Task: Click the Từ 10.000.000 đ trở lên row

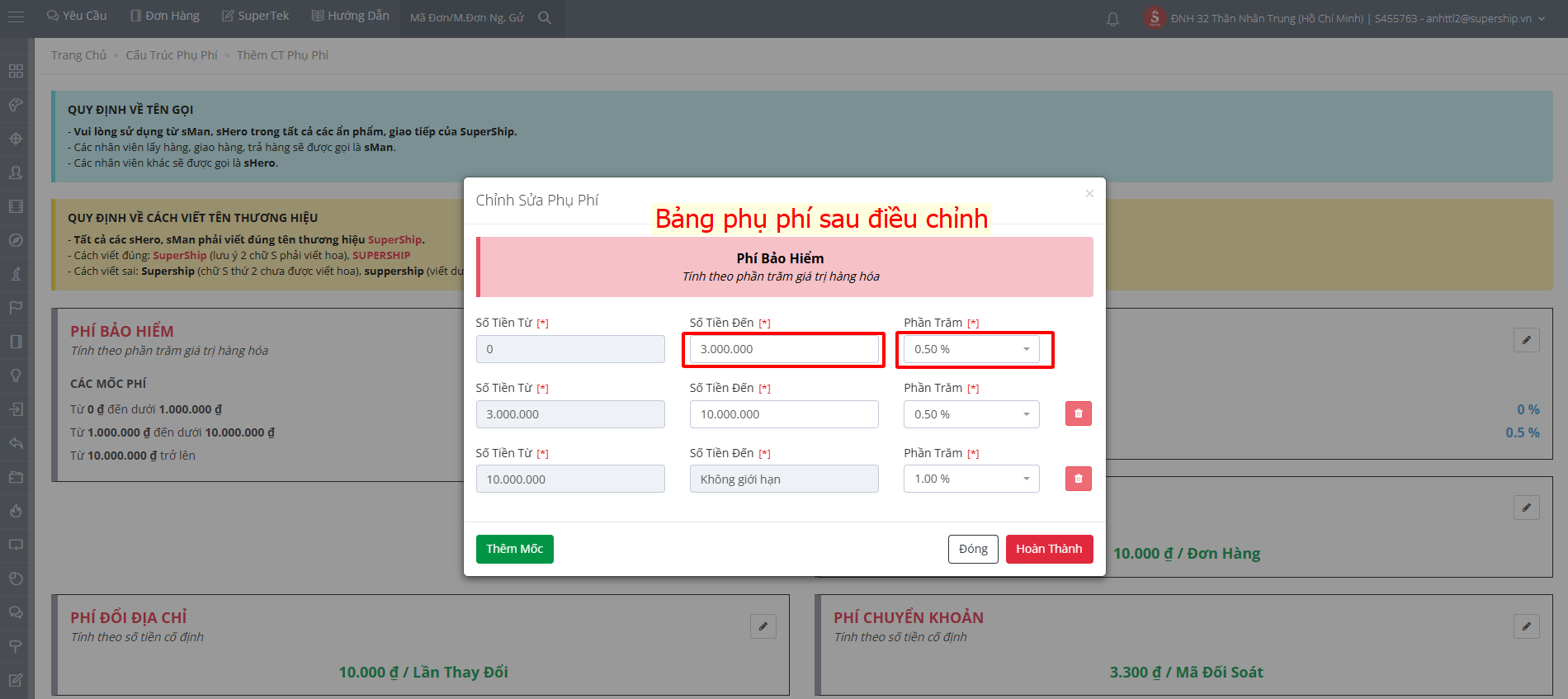Action: (x=133, y=456)
